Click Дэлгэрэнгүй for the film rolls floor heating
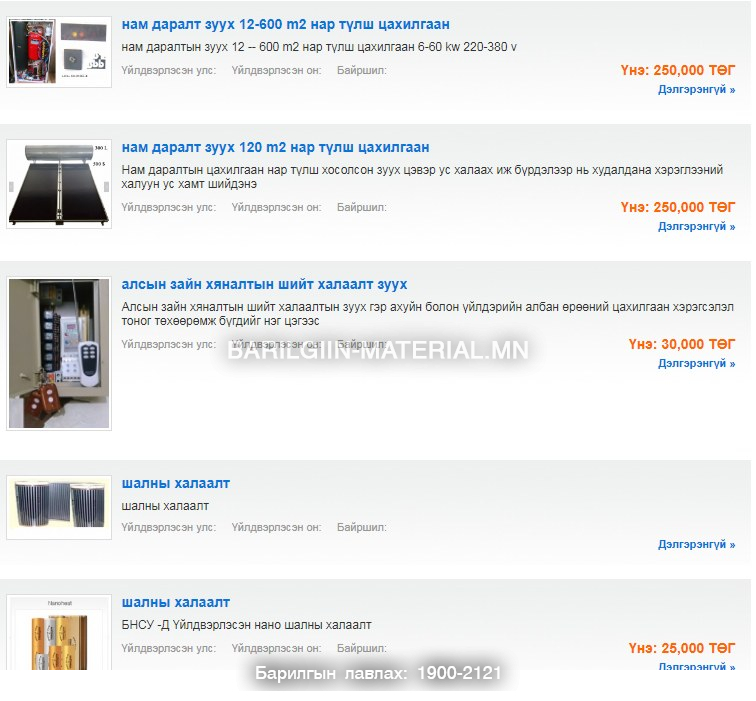 point(696,544)
